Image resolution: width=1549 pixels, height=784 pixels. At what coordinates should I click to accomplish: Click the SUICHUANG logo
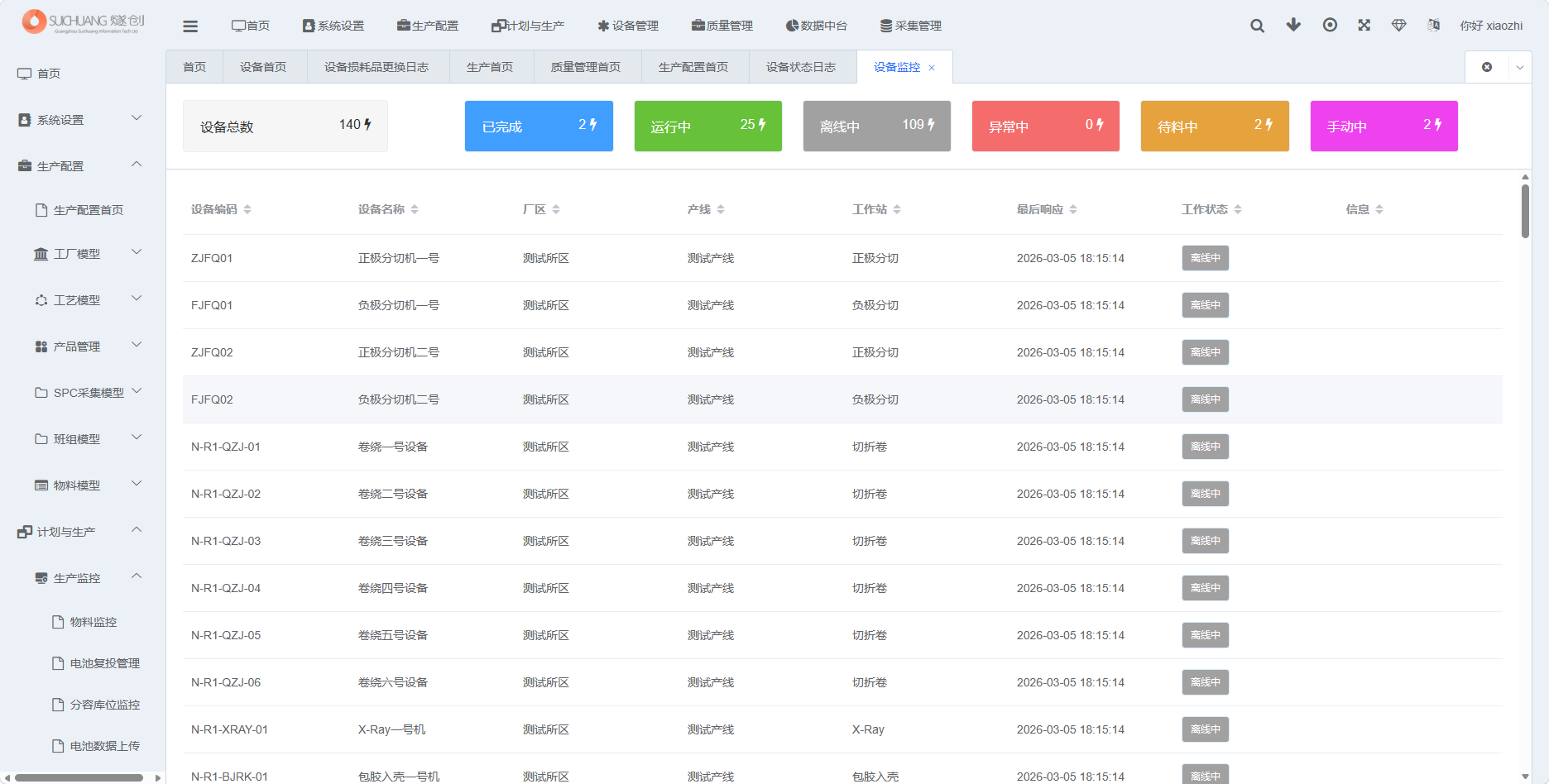point(84,22)
